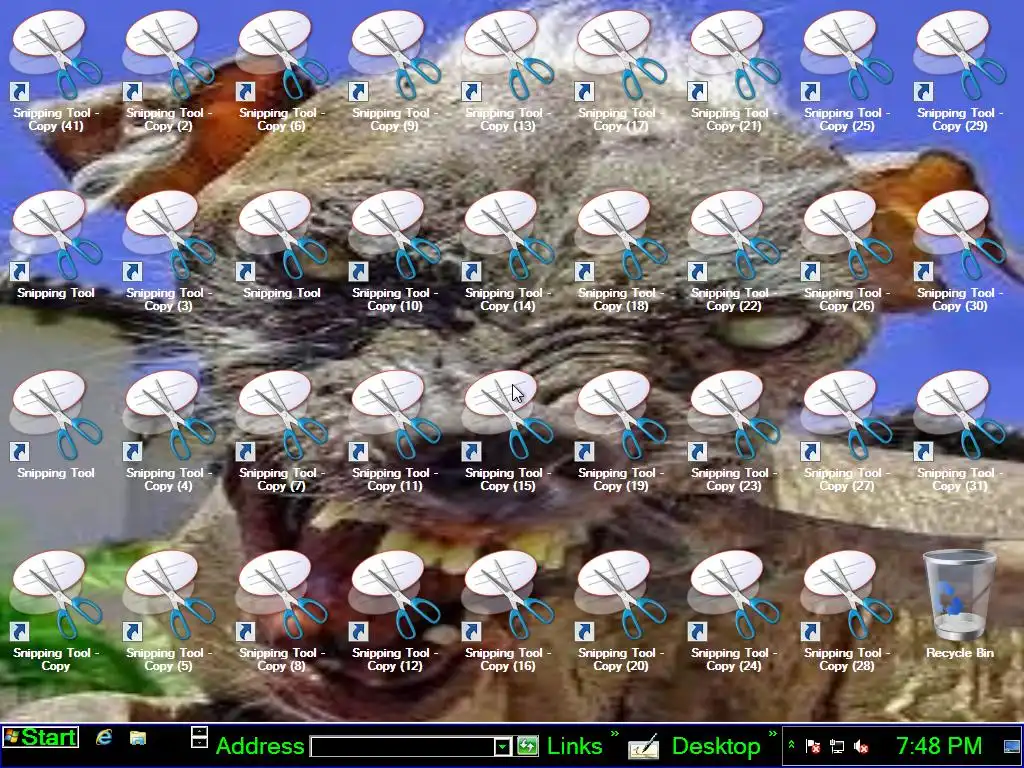
Task: Click the Snipping Tool - Copy shortcut without number
Action: [x=56, y=611]
